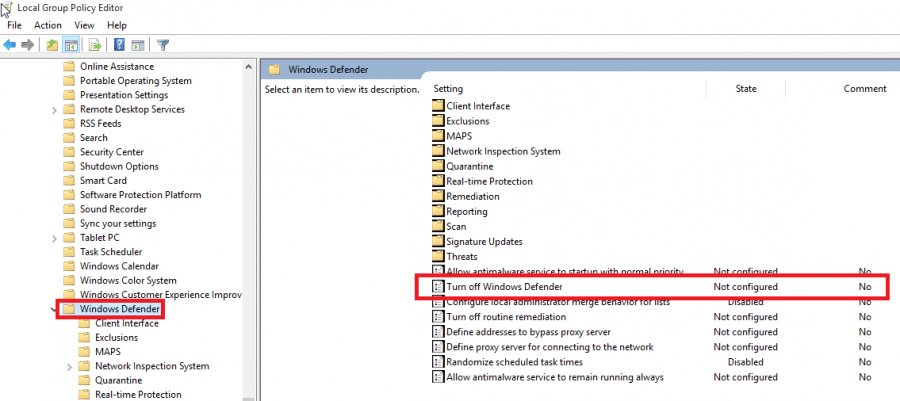Click the Forward arrow toolbar icon
The width and height of the screenshot is (900, 401).
[27, 45]
